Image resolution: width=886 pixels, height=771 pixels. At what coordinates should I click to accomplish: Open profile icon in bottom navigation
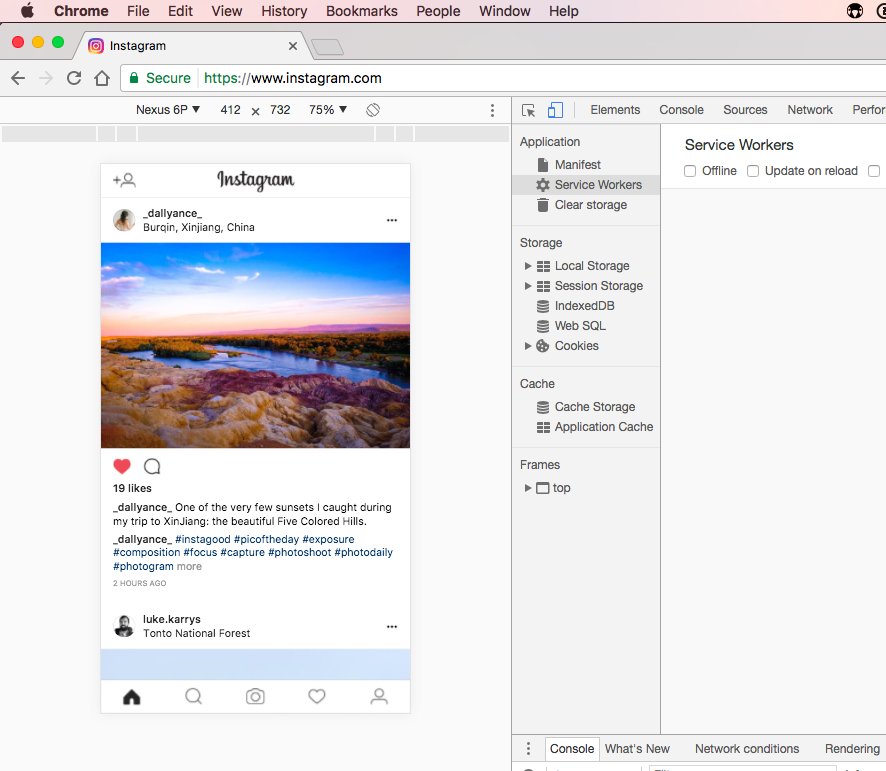[379, 696]
